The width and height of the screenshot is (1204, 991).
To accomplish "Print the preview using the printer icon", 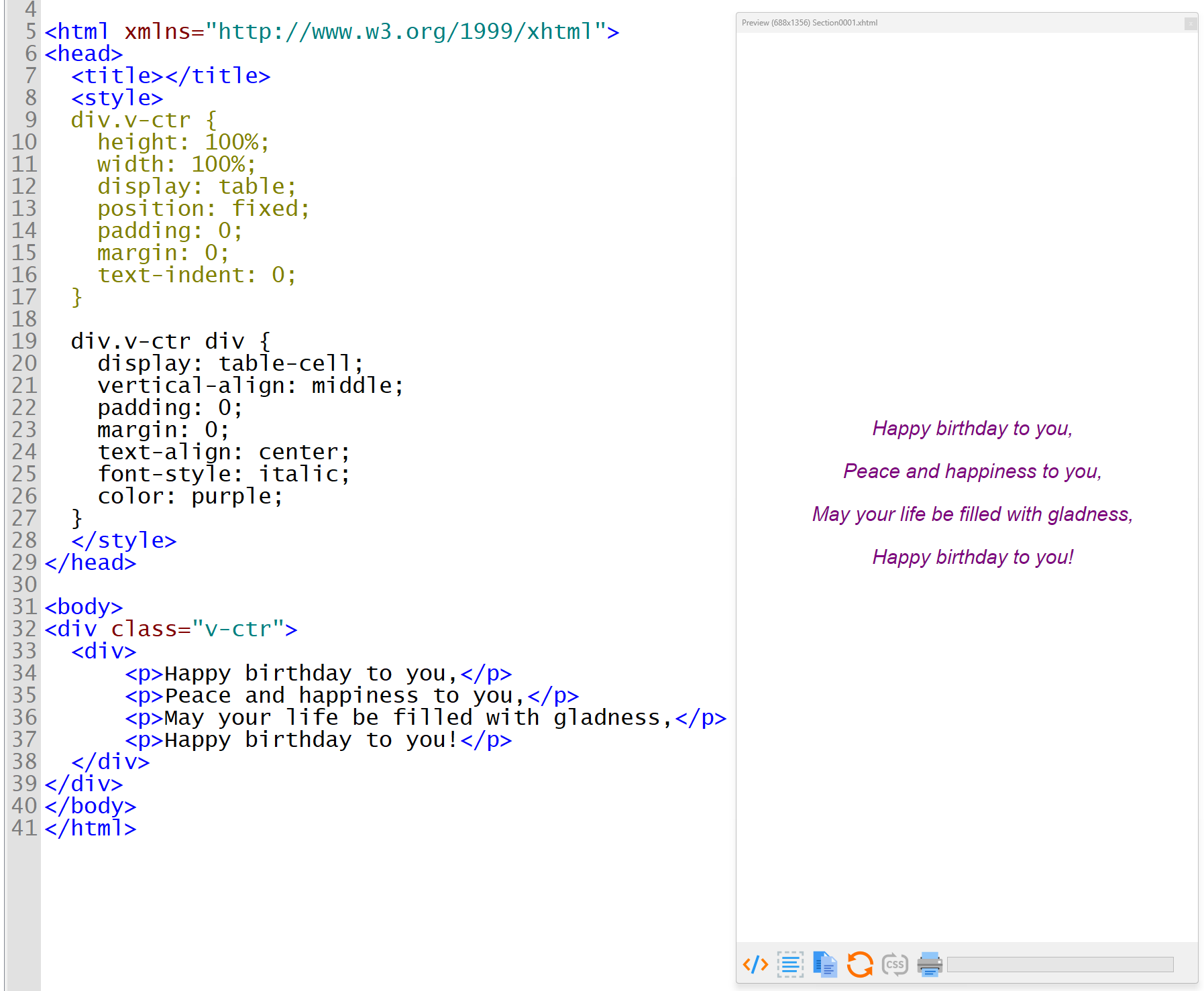I will (930, 964).
